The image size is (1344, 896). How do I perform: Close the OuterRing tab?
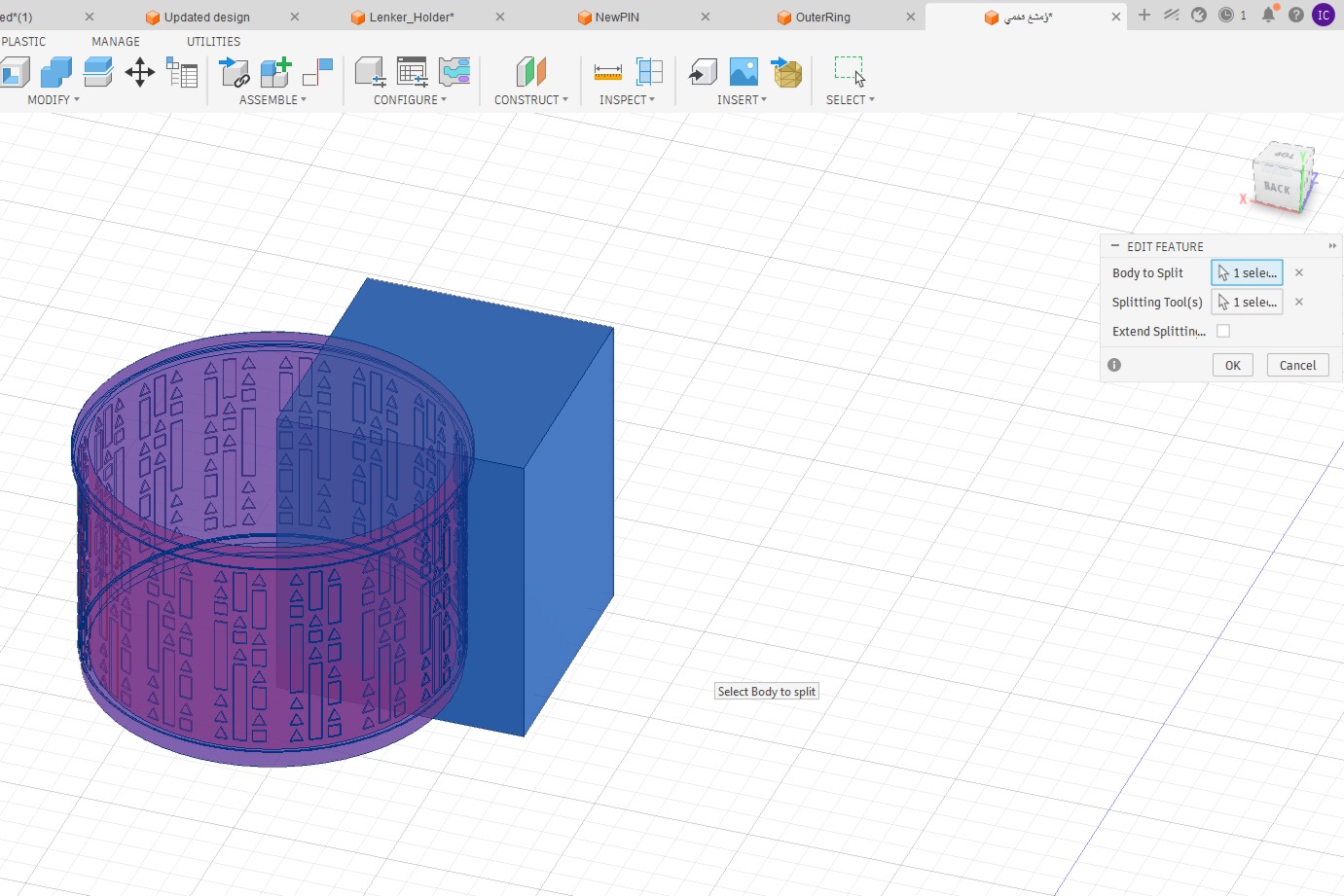tap(911, 17)
